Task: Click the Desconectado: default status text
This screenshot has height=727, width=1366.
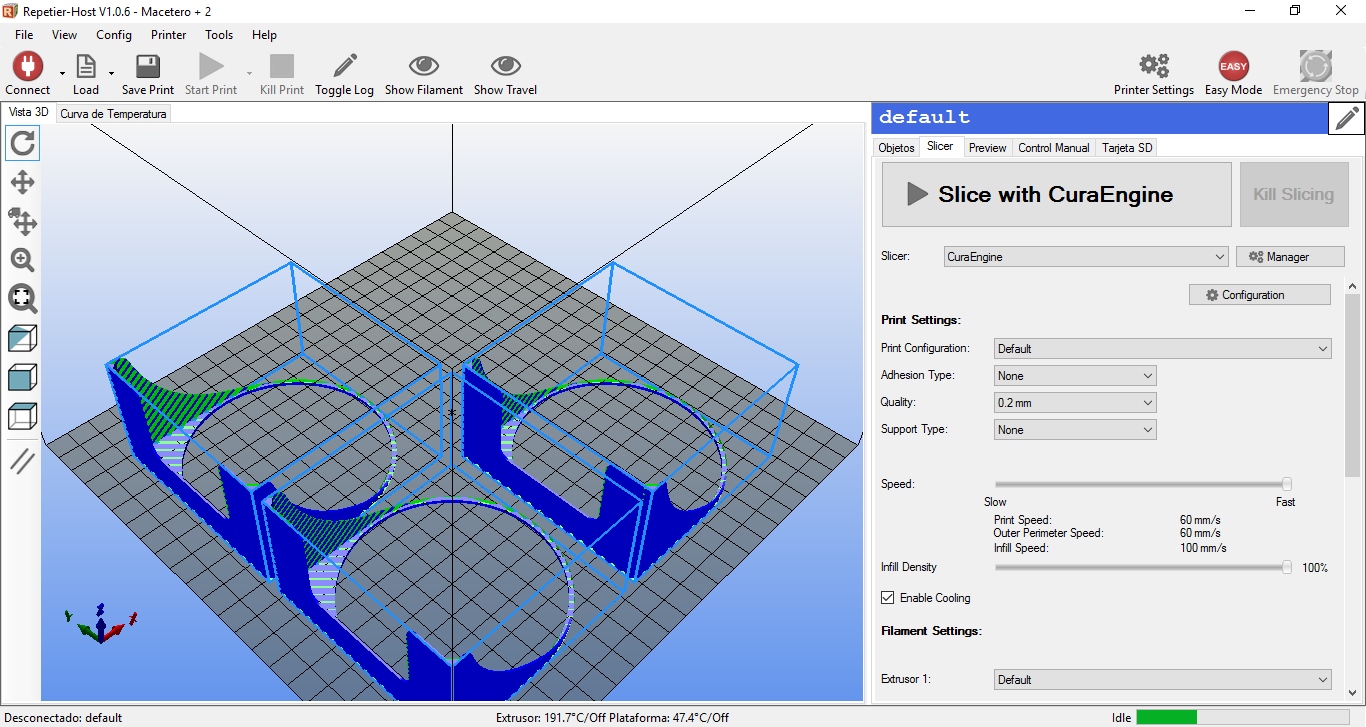Action: (62, 718)
